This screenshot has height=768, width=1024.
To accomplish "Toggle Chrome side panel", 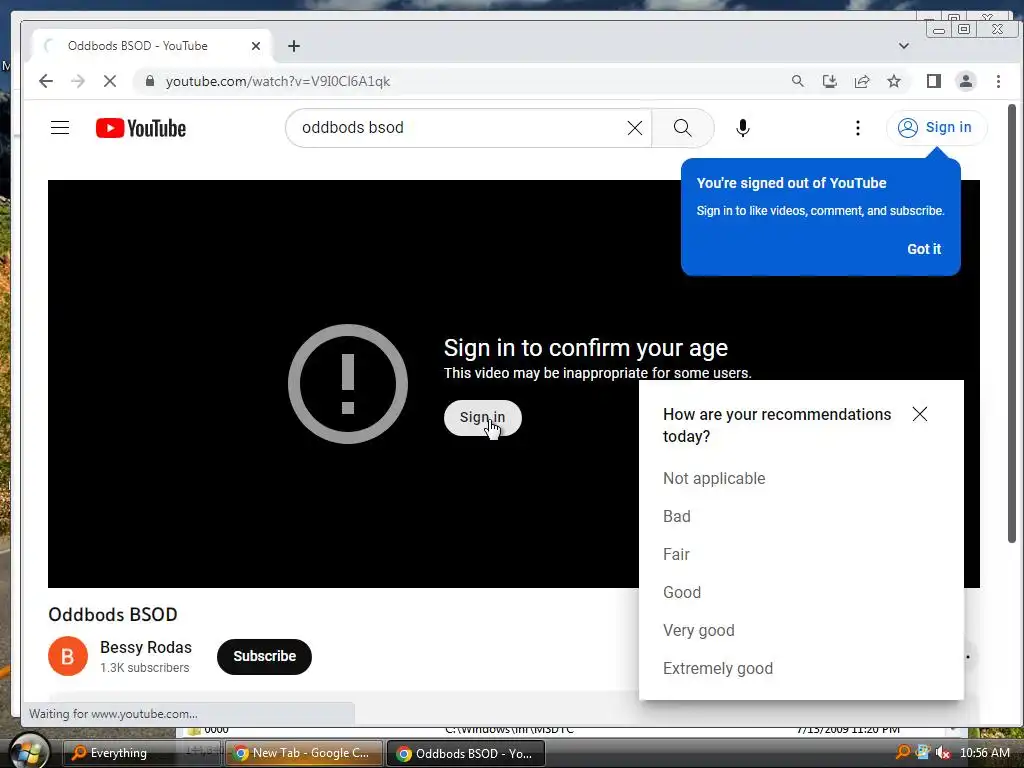I will 934,81.
